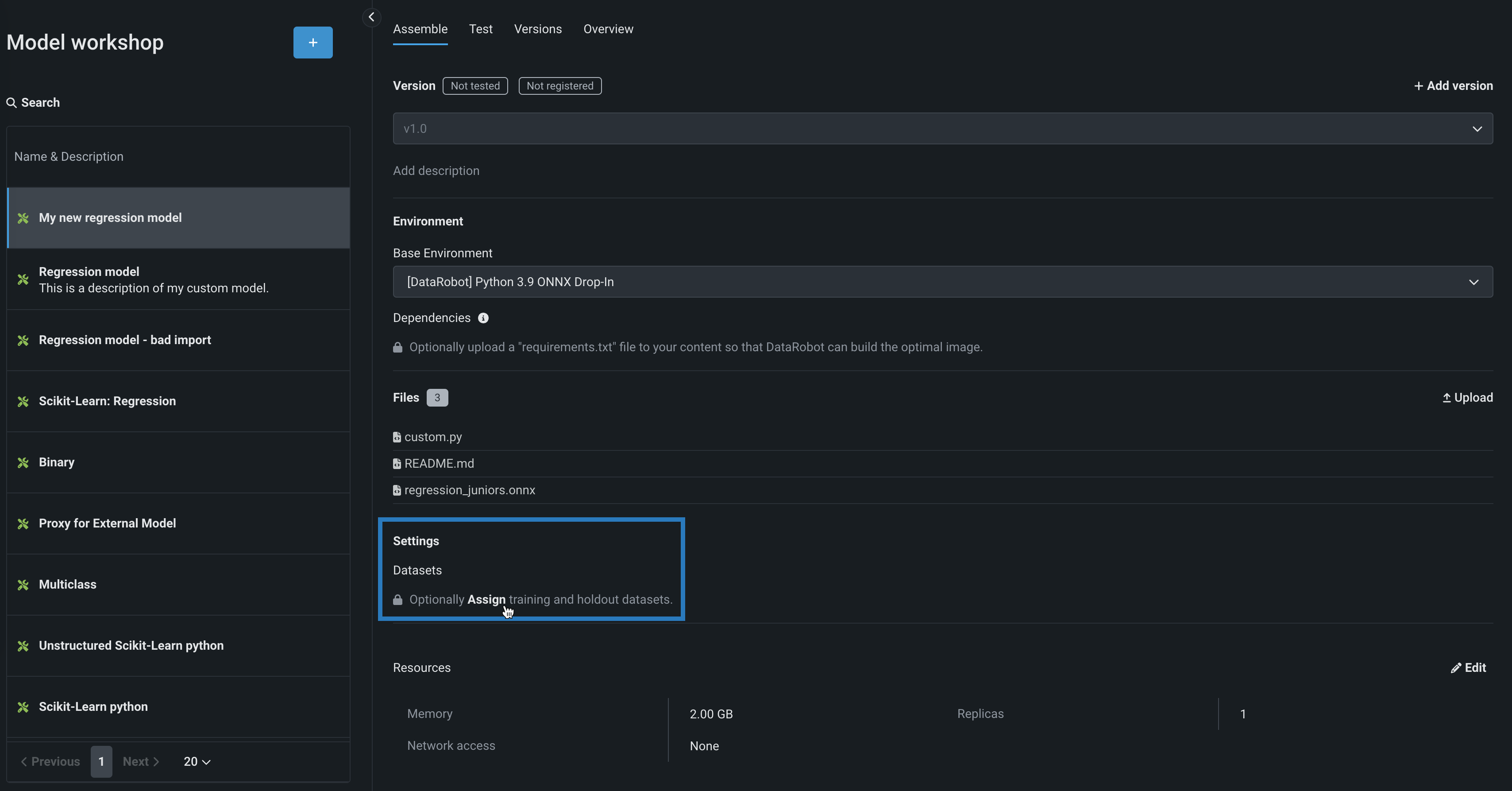Image resolution: width=1512 pixels, height=791 pixels.
Task: Switch to the Test tab
Action: pos(480,29)
